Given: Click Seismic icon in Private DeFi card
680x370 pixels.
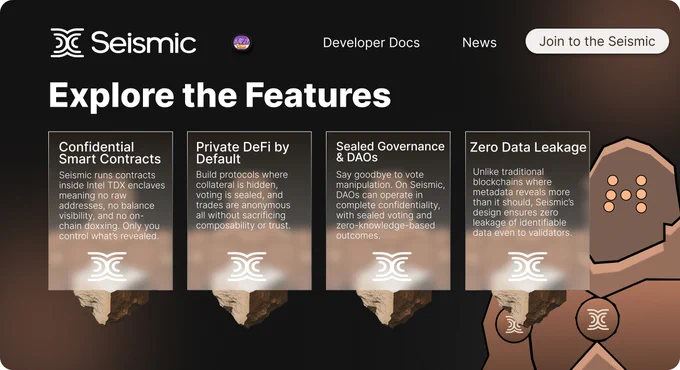Looking at the screenshot, I should pos(247,266).
